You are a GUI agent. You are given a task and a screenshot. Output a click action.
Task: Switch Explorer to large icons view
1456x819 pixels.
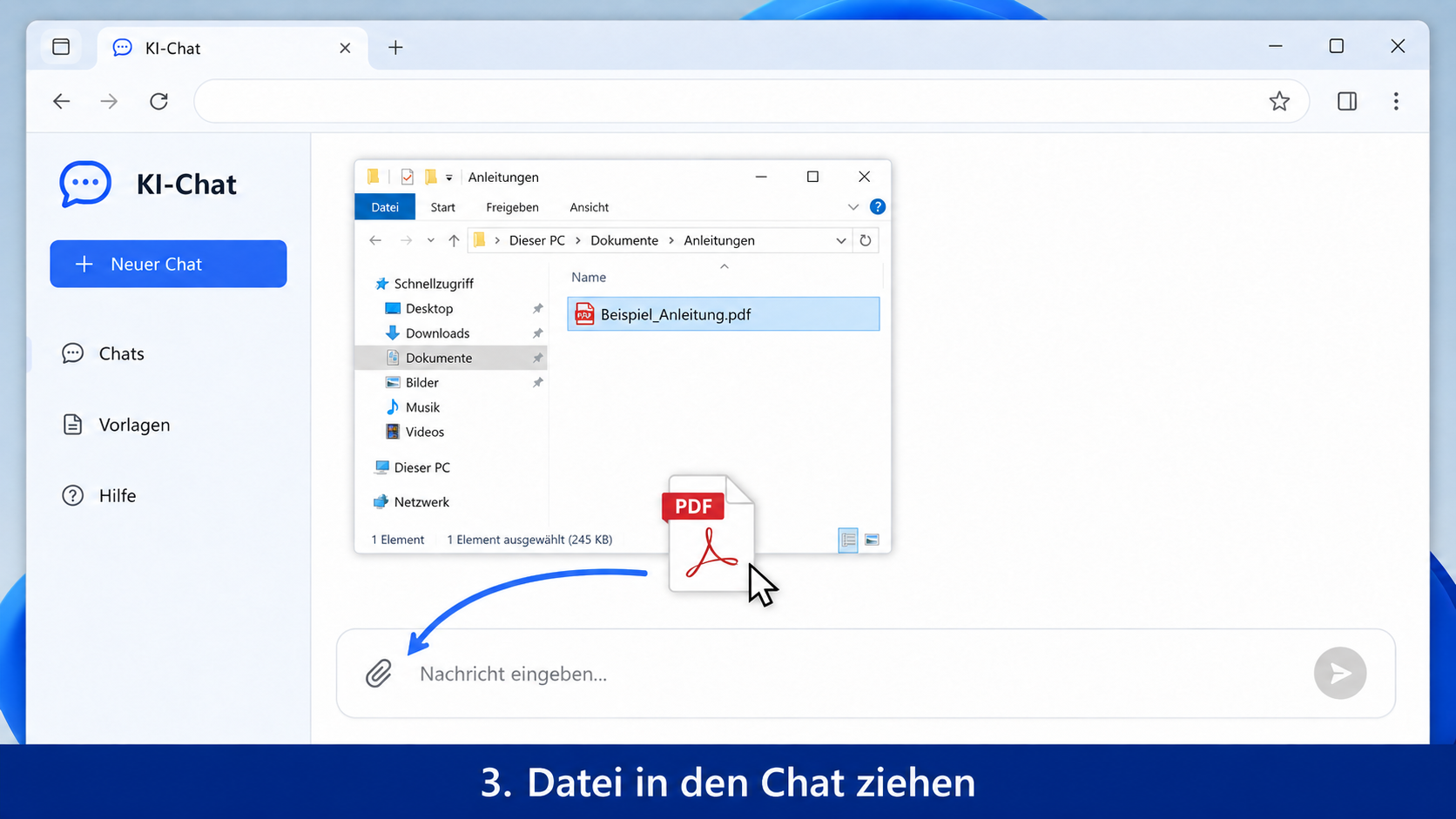[x=872, y=540]
